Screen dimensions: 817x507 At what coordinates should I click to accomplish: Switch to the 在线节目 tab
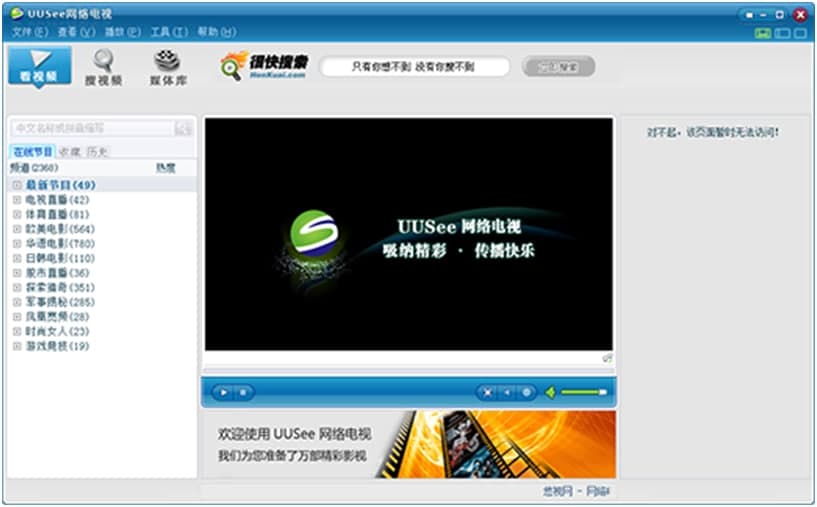33,152
